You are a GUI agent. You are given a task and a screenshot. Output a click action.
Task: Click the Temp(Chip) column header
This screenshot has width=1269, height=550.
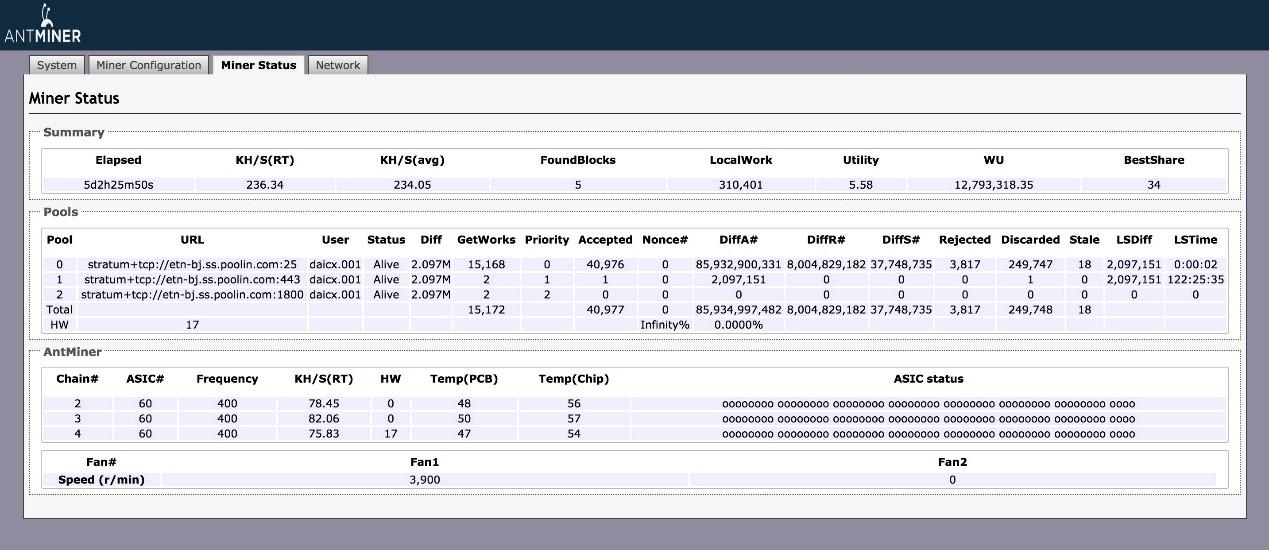(574, 379)
